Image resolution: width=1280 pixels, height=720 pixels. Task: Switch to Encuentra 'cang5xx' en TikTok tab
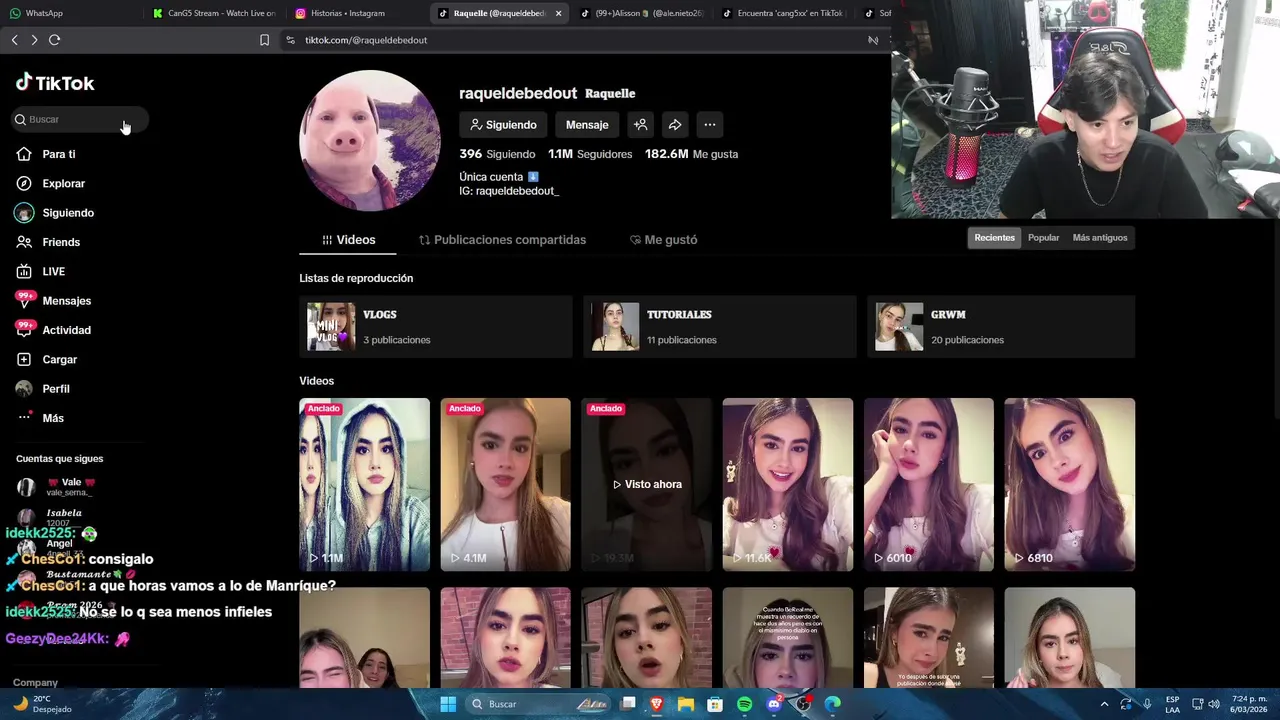783,13
